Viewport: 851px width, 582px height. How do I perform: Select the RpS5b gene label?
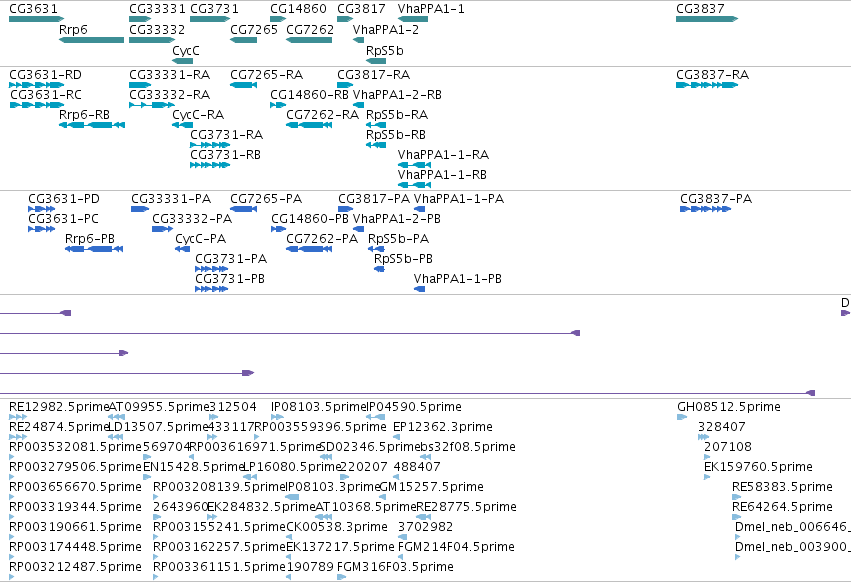click(385, 50)
